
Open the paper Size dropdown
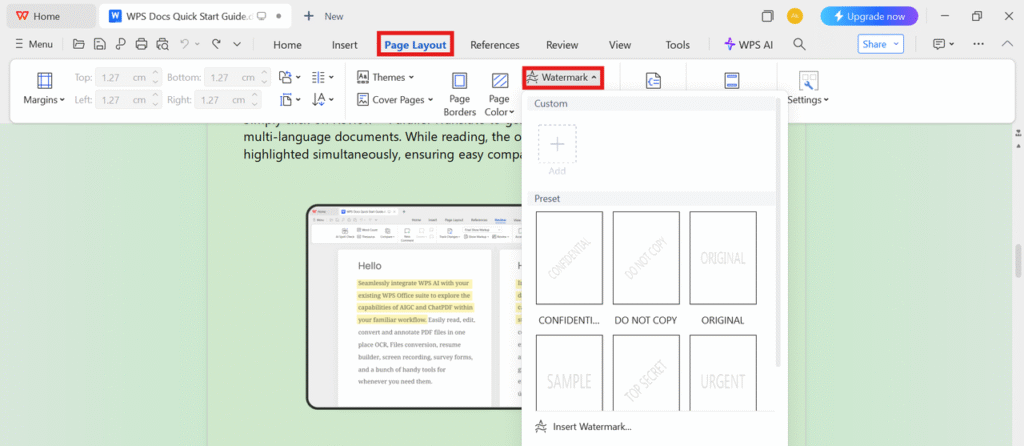(x=289, y=99)
